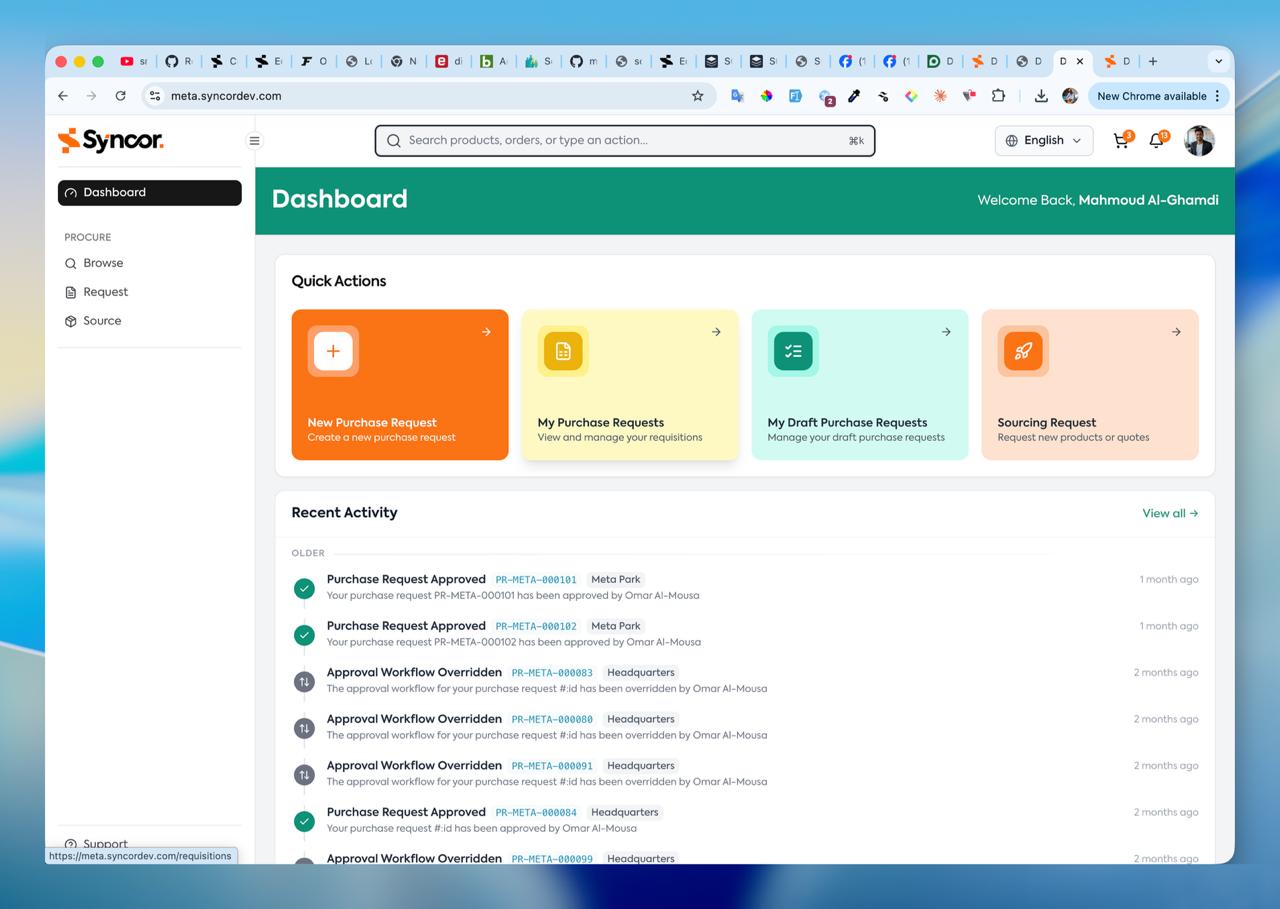Open the Chrome profile avatar in toolbar

[x=1070, y=96]
